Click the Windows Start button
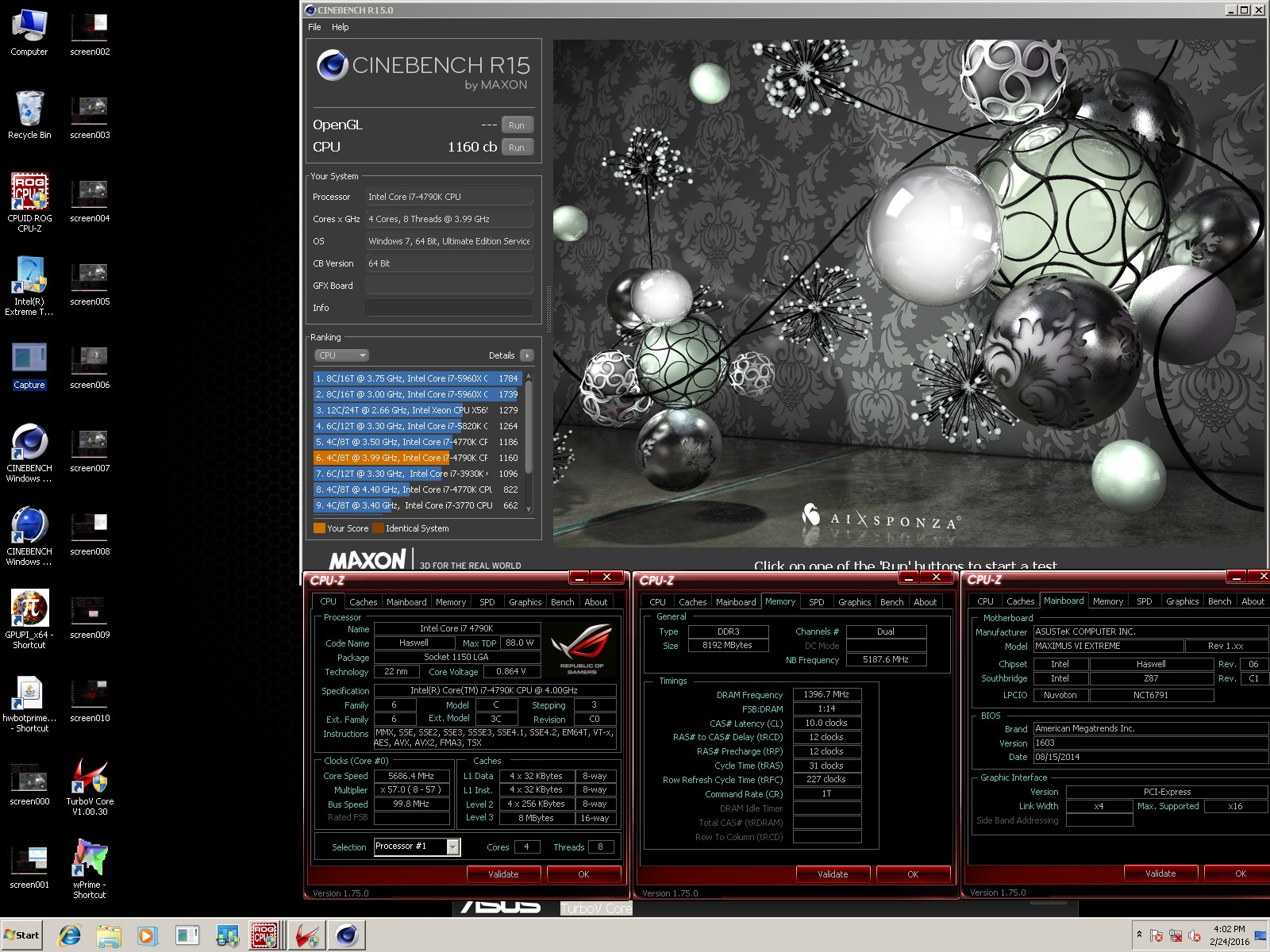This screenshot has width=1270, height=952. click(x=21, y=935)
